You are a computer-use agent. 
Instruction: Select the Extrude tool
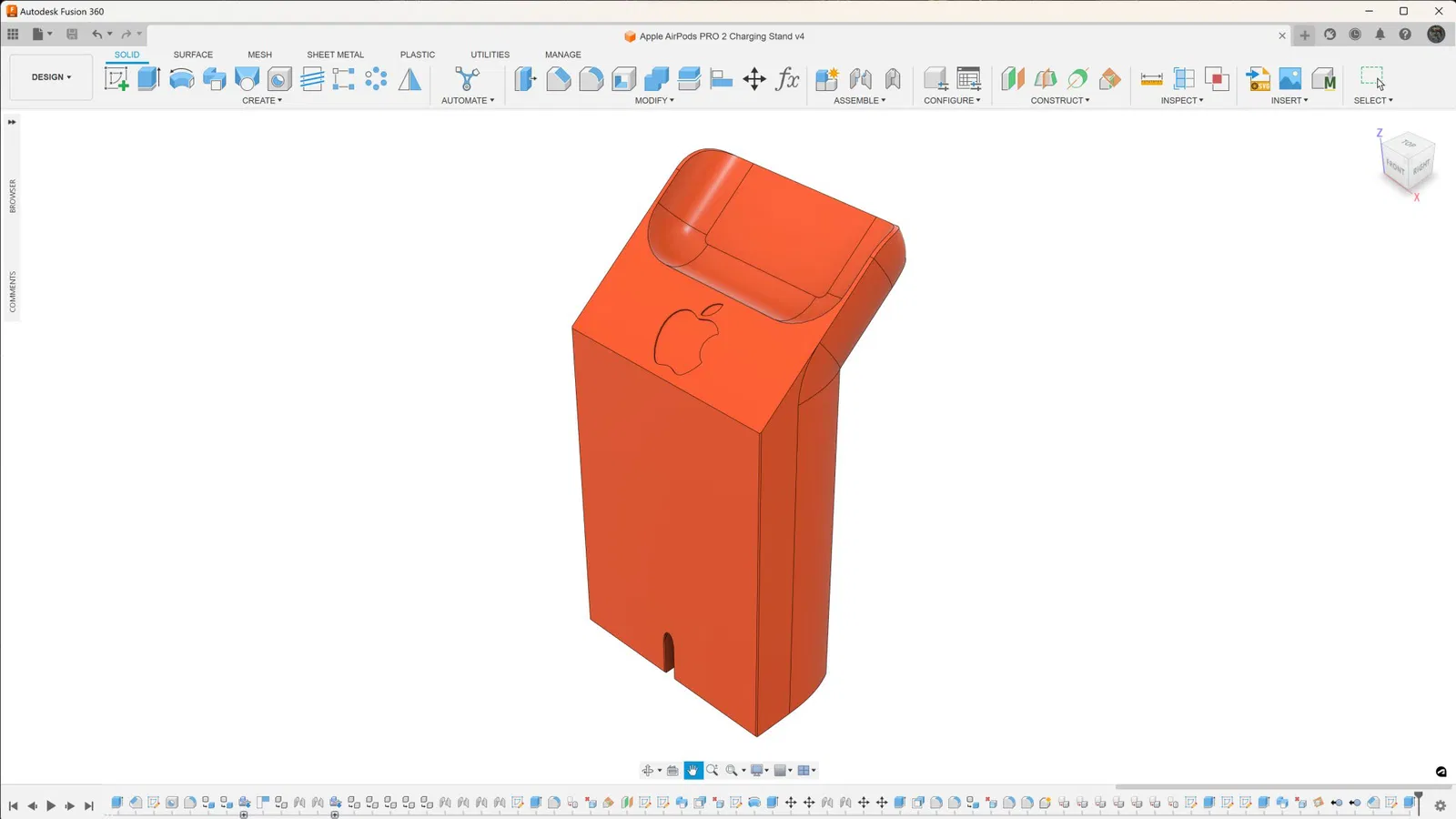(149, 79)
